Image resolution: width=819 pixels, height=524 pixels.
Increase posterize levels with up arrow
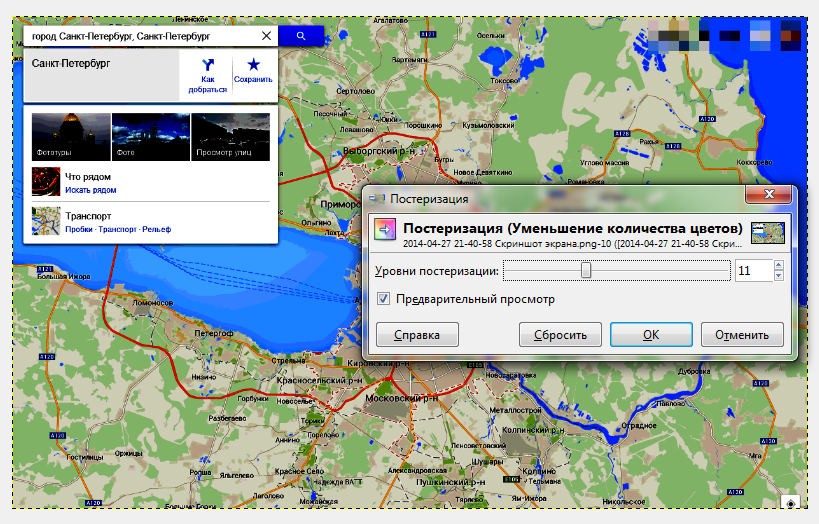pos(779,265)
